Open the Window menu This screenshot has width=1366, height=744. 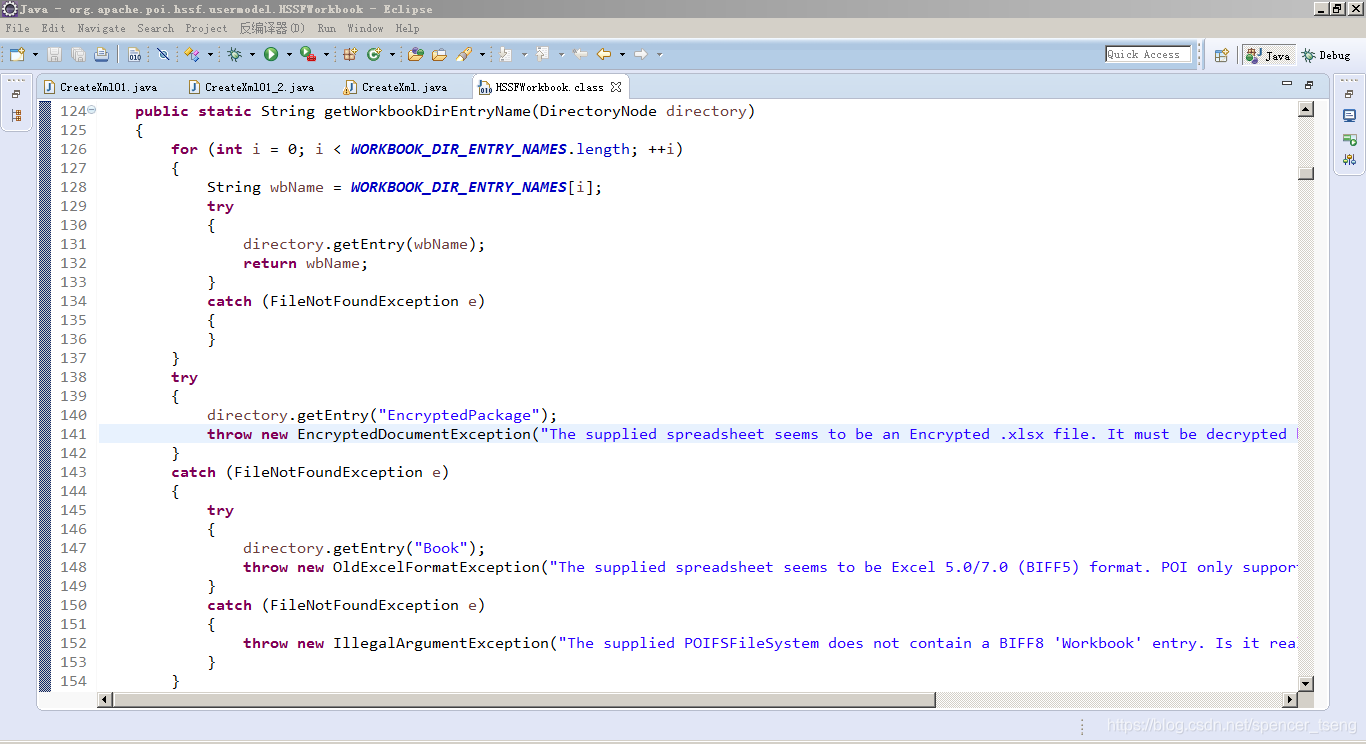coord(365,28)
